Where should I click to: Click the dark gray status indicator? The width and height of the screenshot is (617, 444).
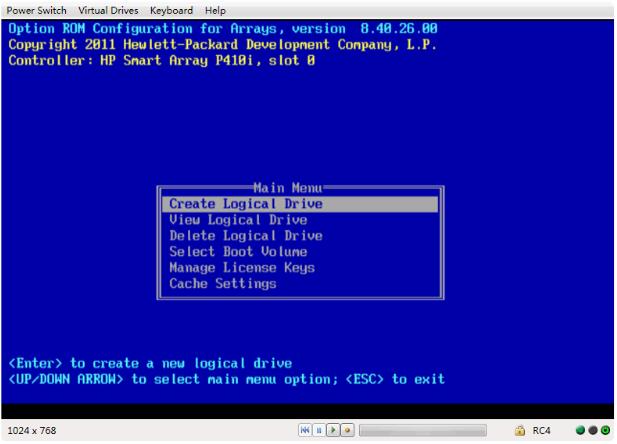coord(593,430)
